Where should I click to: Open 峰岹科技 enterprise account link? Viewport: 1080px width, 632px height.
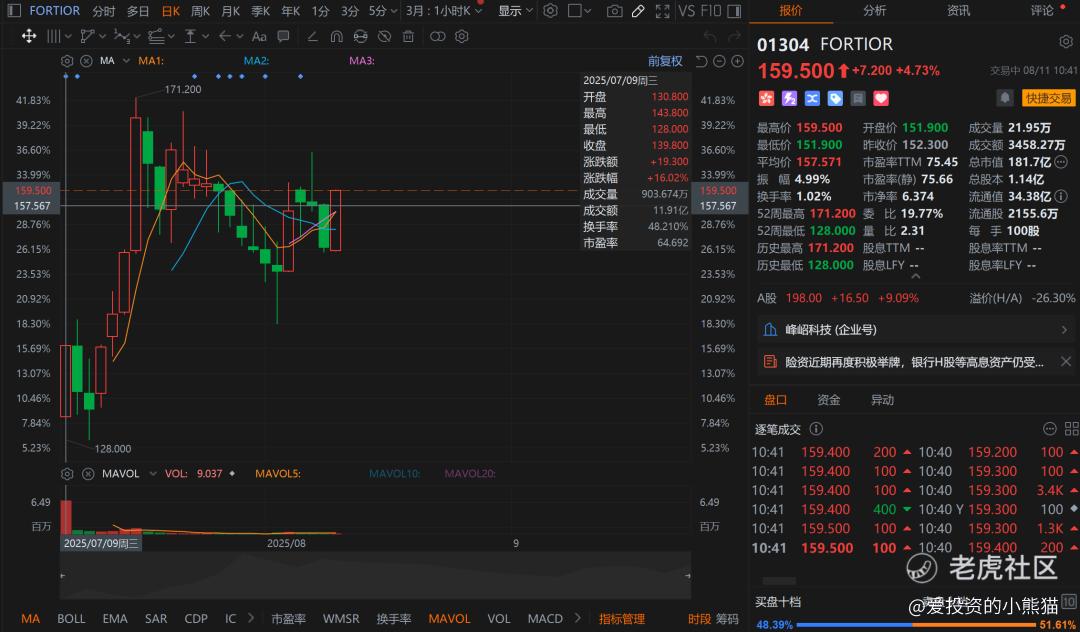pos(916,330)
